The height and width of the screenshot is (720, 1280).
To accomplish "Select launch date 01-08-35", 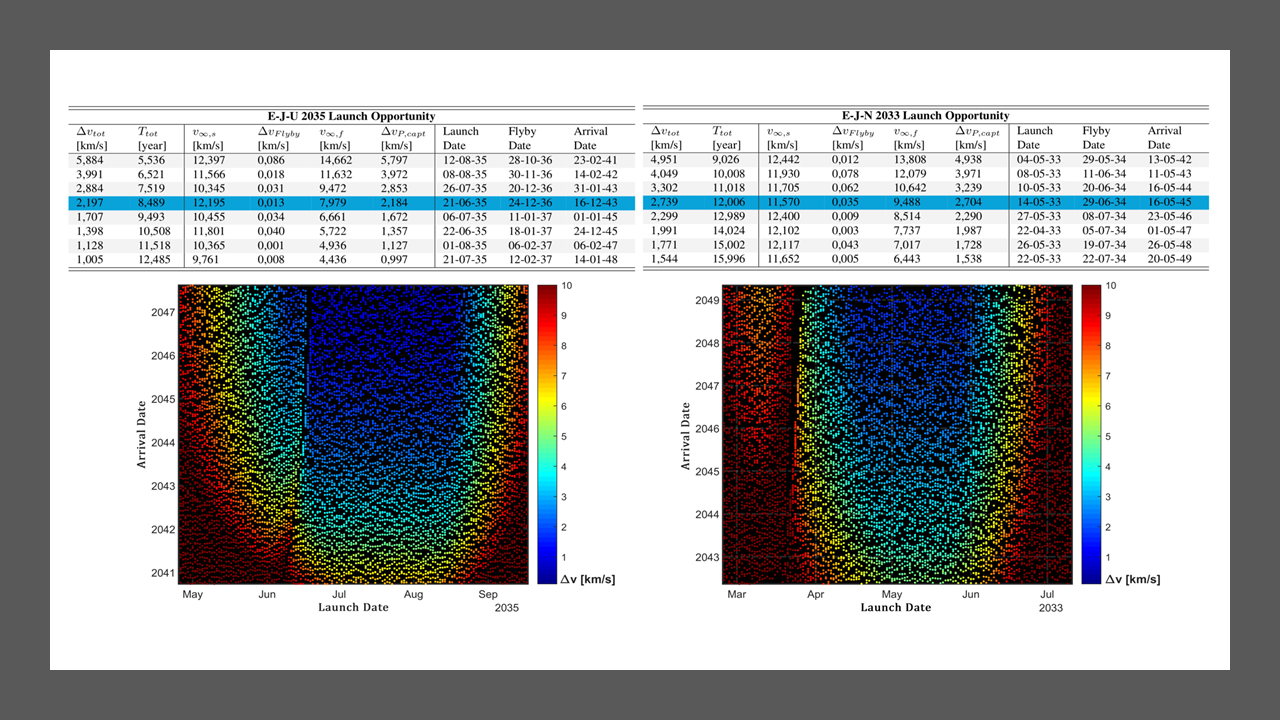I will [x=465, y=246].
